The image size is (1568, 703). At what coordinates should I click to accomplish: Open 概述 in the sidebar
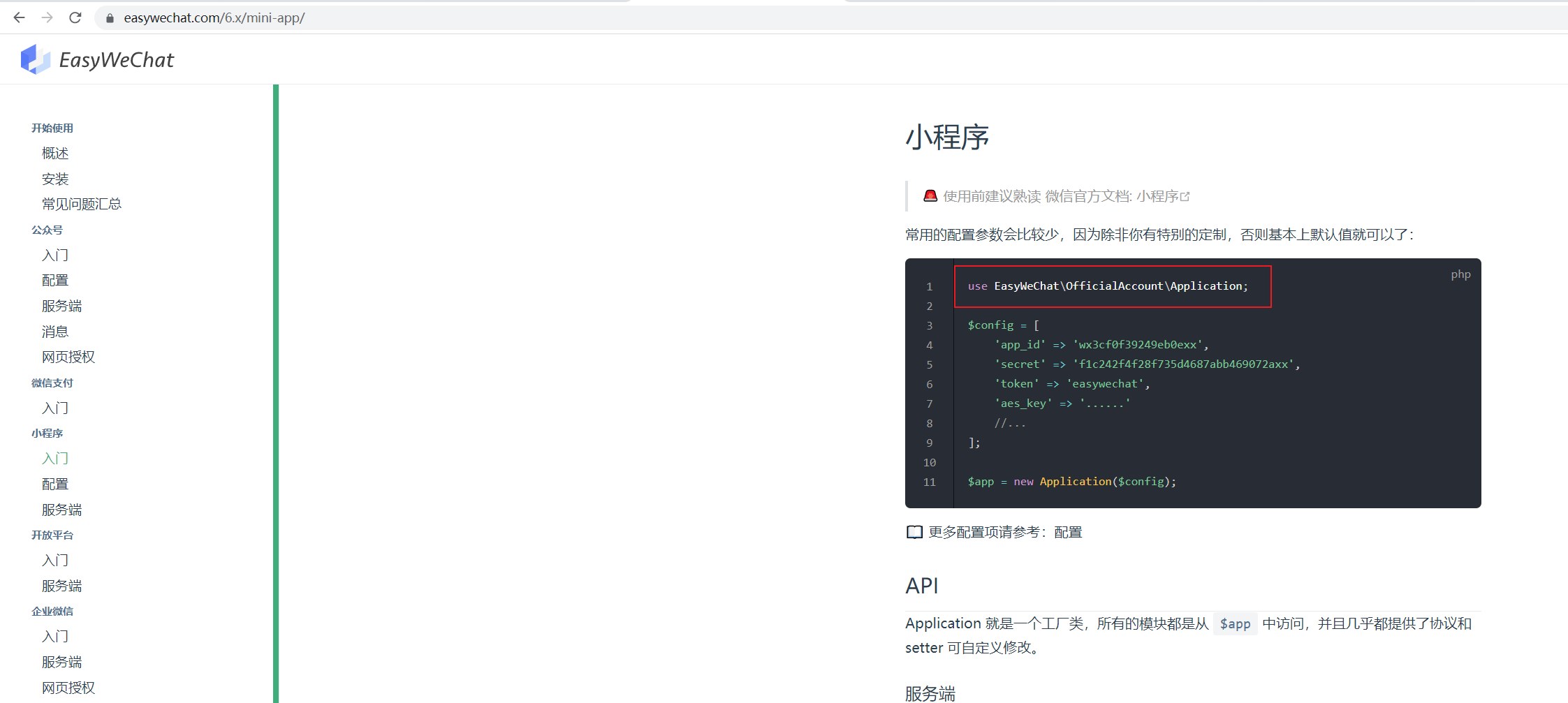tap(55, 153)
